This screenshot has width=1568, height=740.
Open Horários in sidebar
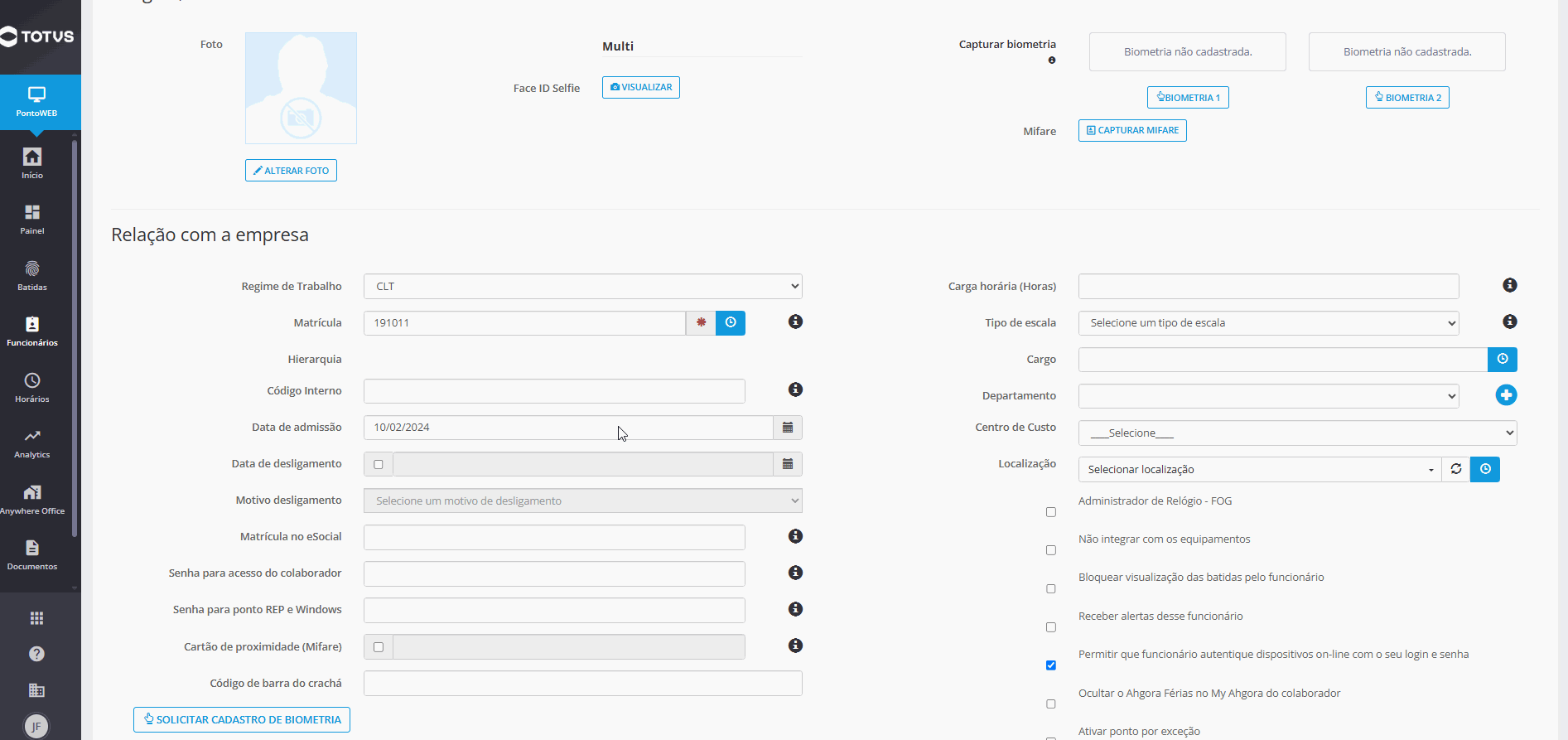(x=32, y=388)
